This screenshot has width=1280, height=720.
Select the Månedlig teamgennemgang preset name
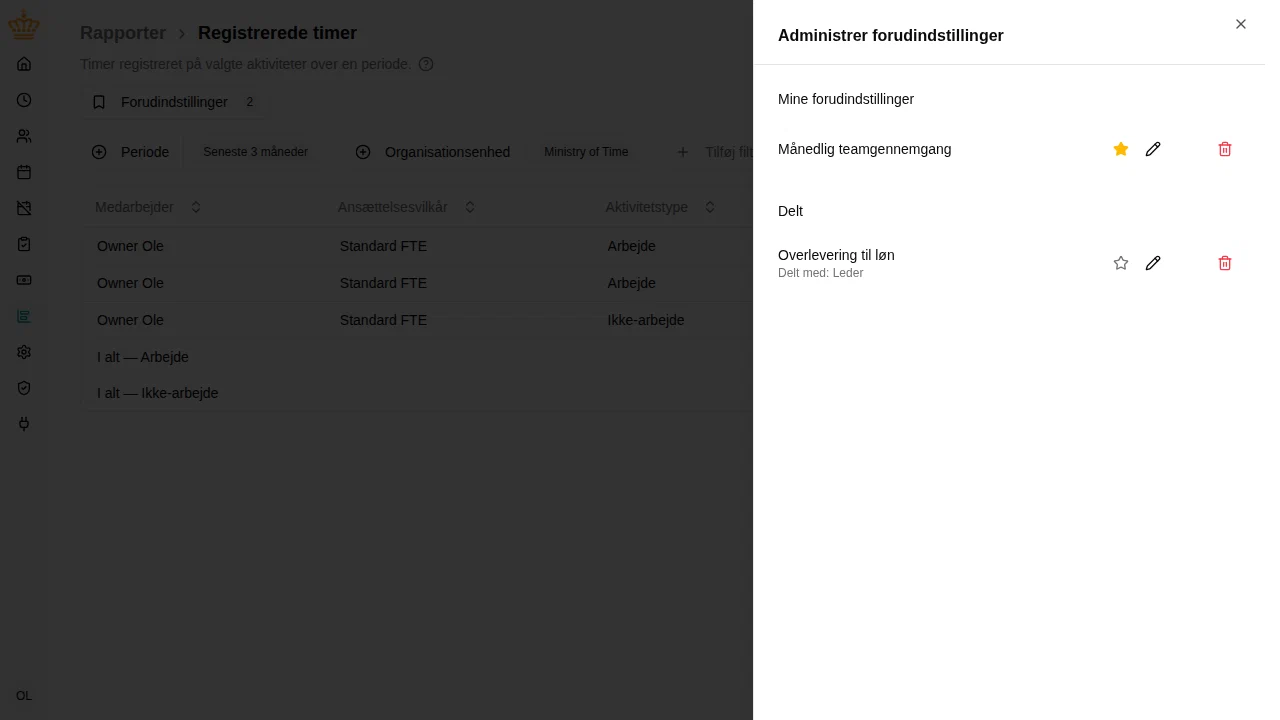coord(865,149)
